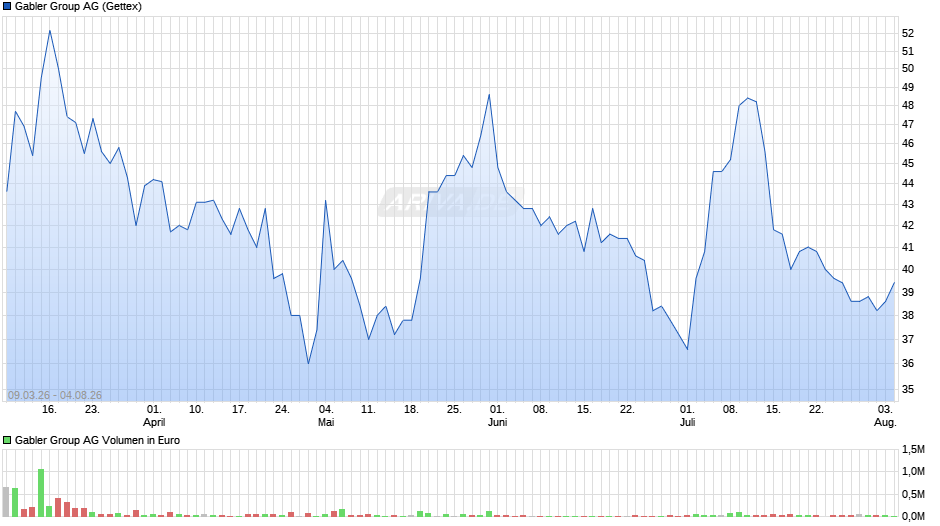Click the volume axis value 1,5M
This screenshot has width=940, height=526.
(x=913, y=449)
